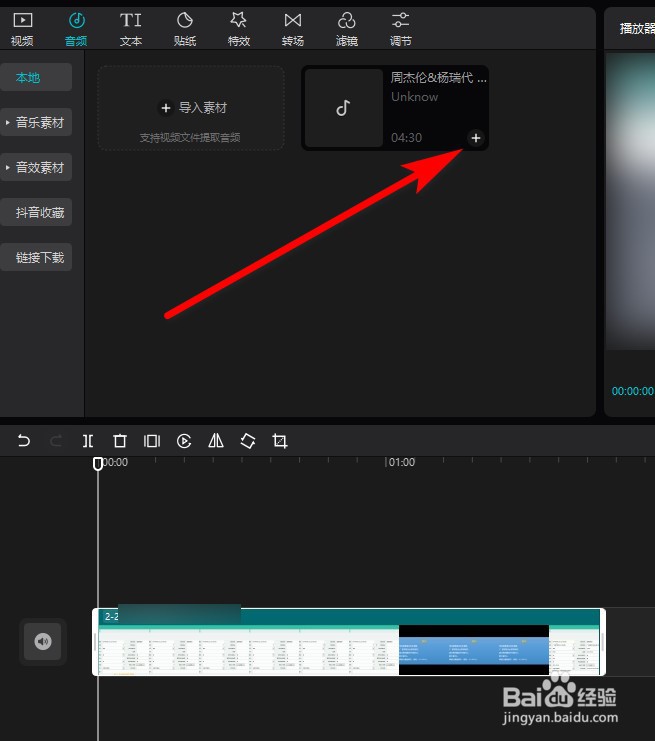The height and width of the screenshot is (741, 655).
Task: Select the 音频 (Audio) tab
Action: coord(76,29)
